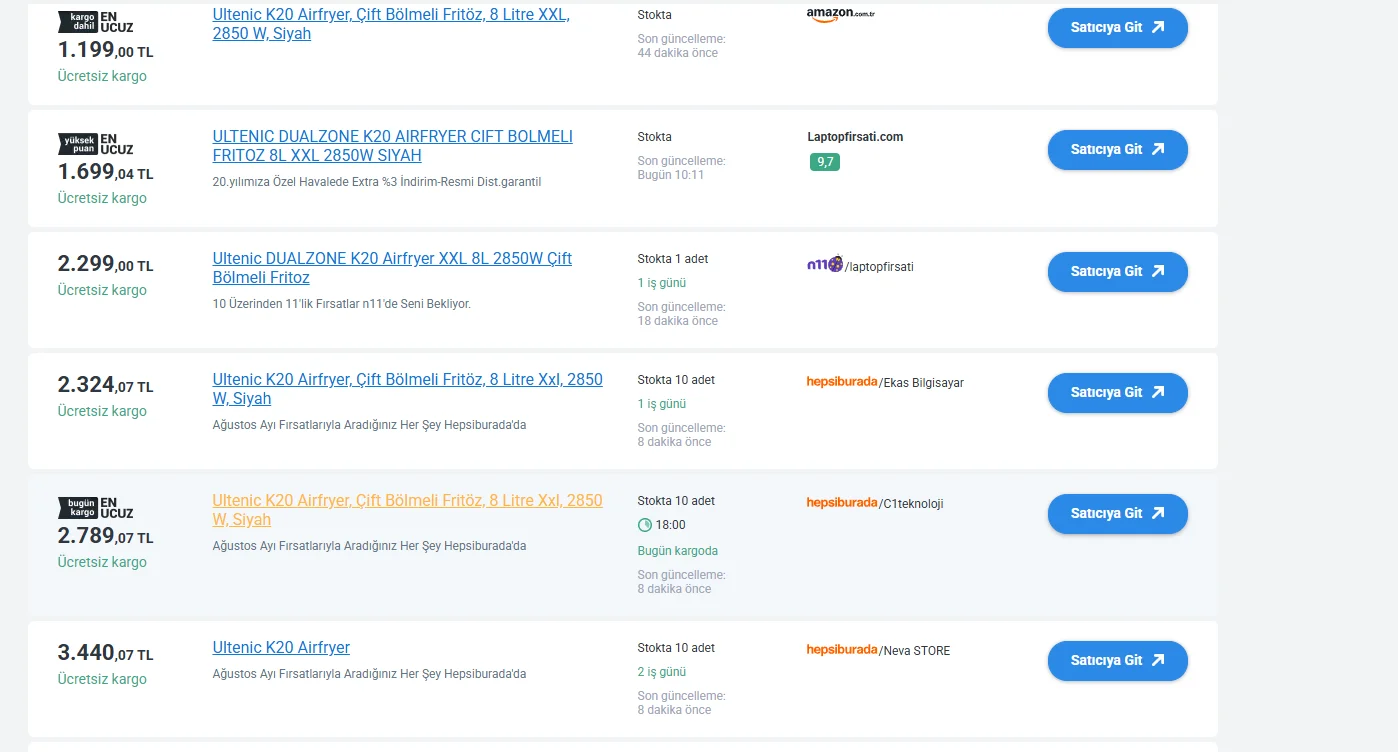This screenshot has width=1398, height=752.
Task: Click the '/Ekas Bilgisayar' seller name
Action: (921, 382)
